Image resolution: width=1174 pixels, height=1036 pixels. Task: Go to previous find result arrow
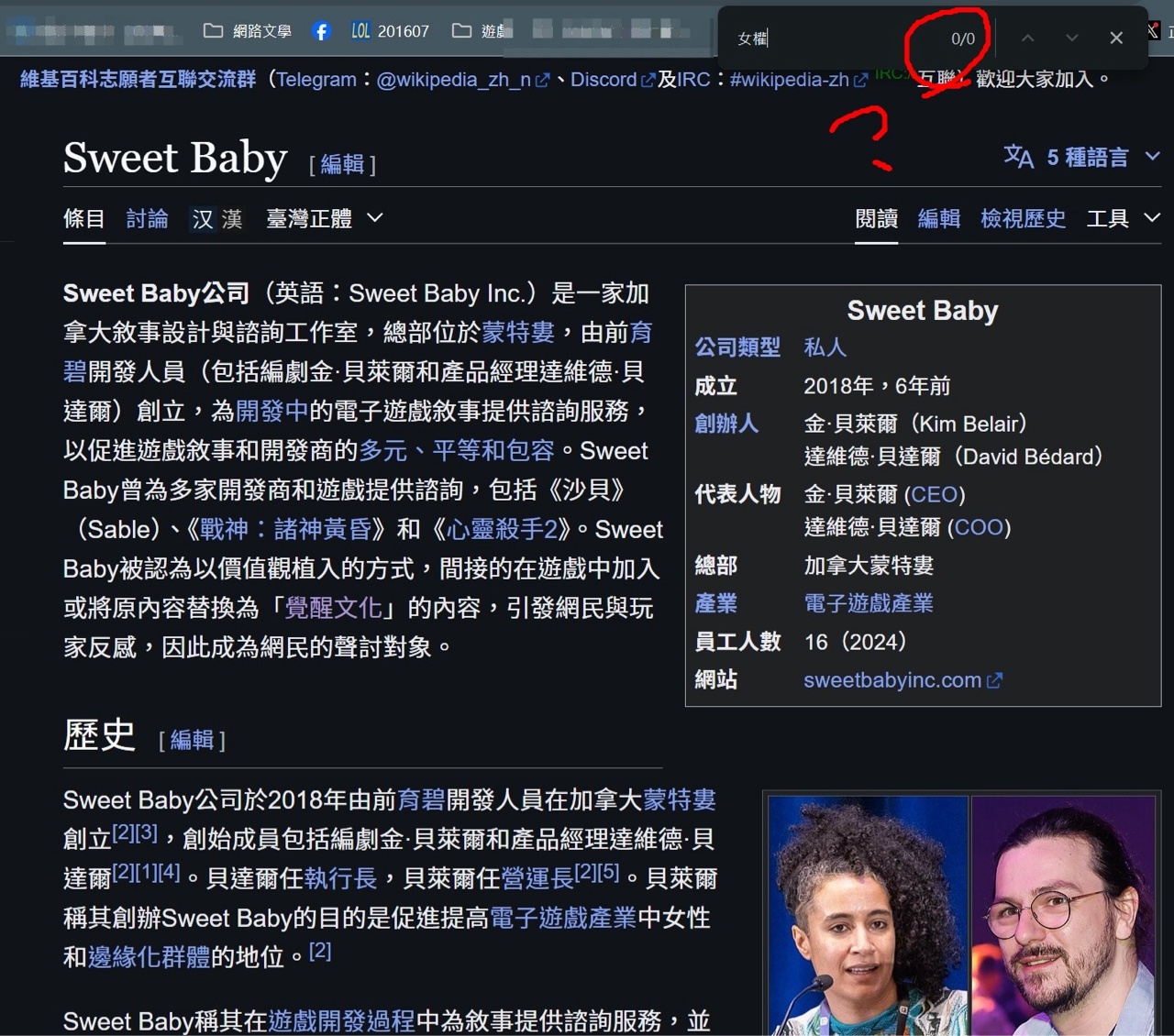pyautogui.click(x=1028, y=38)
